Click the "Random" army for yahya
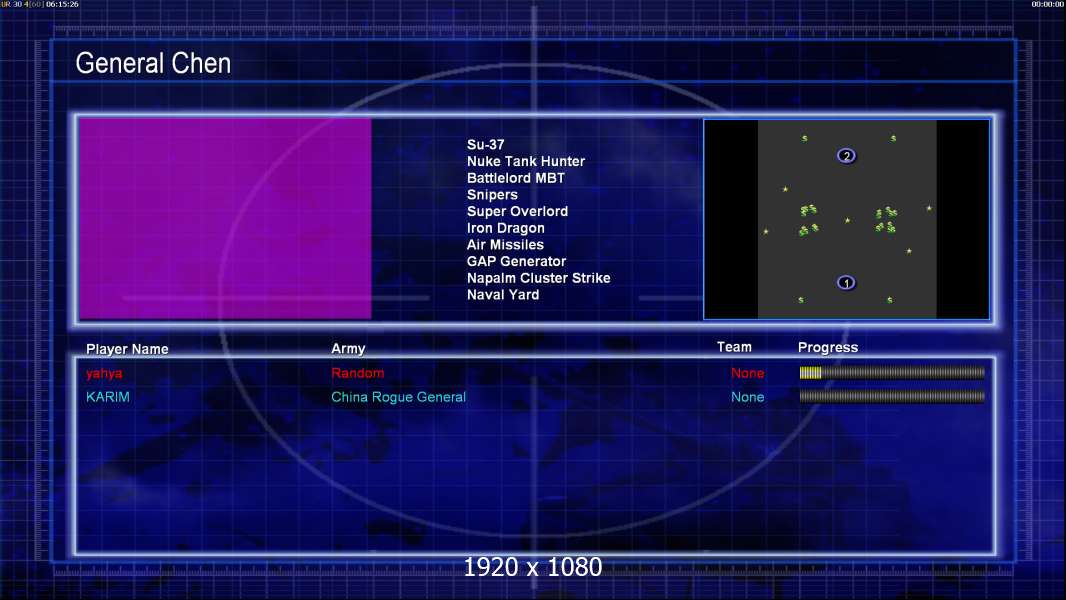The width and height of the screenshot is (1066, 600). tap(358, 373)
